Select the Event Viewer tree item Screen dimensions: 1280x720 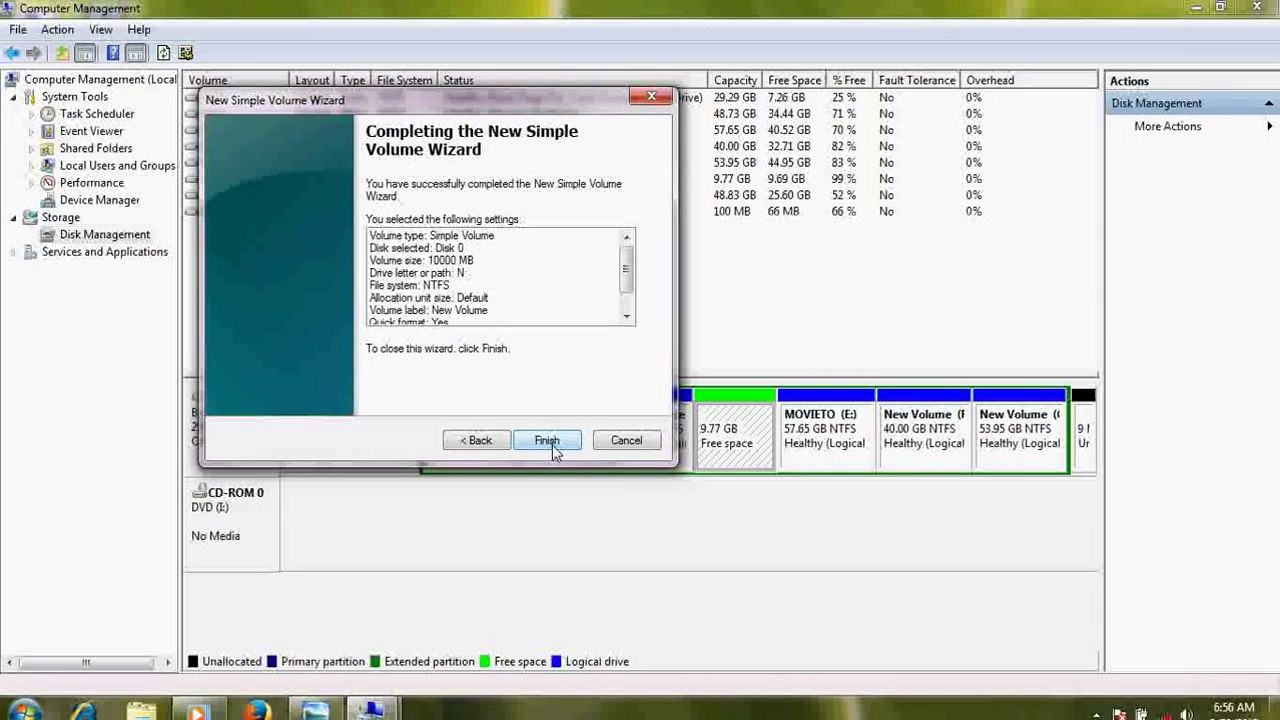click(91, 131)
